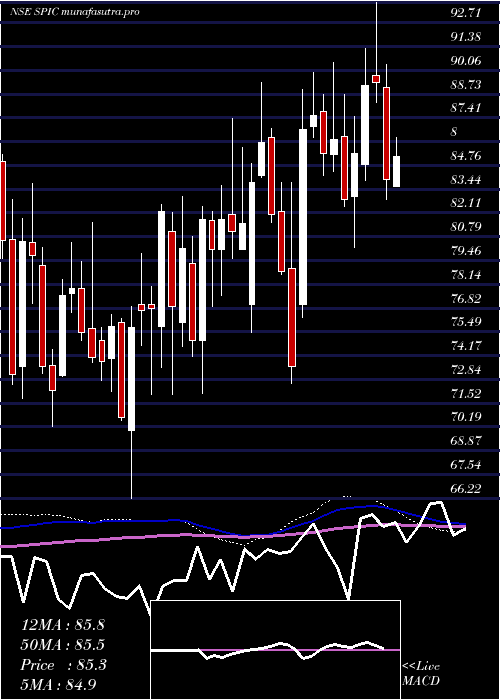500x700 pixels.
Task: Click the 78.14 price axis label
Action: coord(466,275)
